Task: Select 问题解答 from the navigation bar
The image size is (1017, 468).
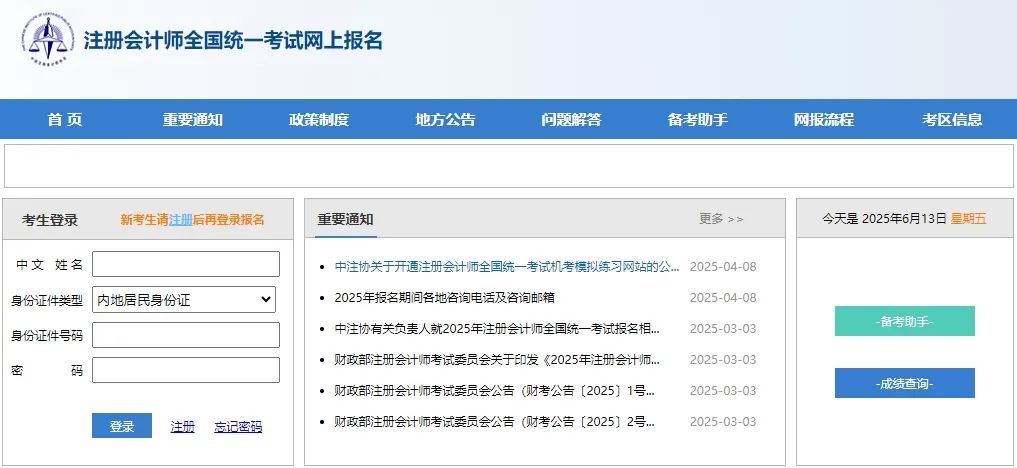Action: tap(571, 120)
